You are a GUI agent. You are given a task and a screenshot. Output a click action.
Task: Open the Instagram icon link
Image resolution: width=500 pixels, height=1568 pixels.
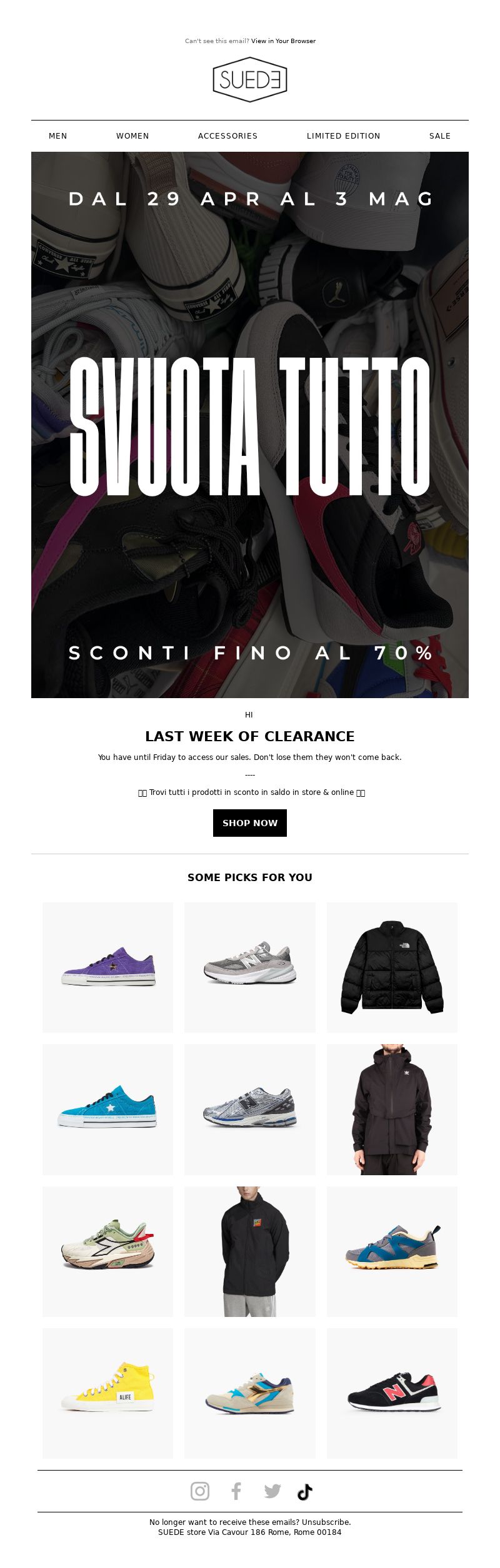click(200, 1491)
